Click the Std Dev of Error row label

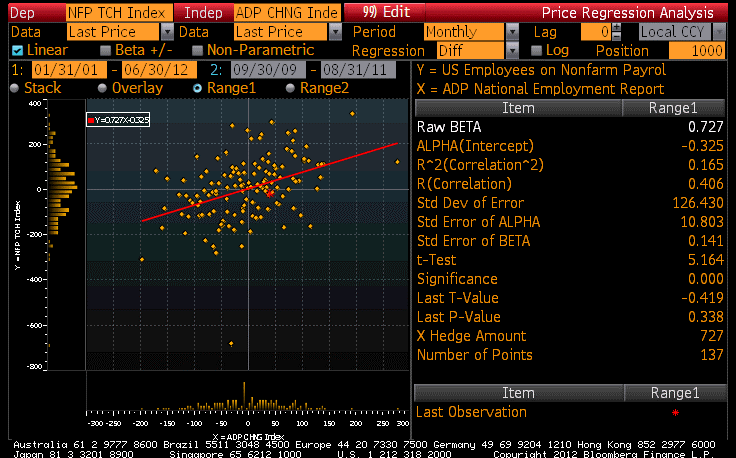point(470,203)
